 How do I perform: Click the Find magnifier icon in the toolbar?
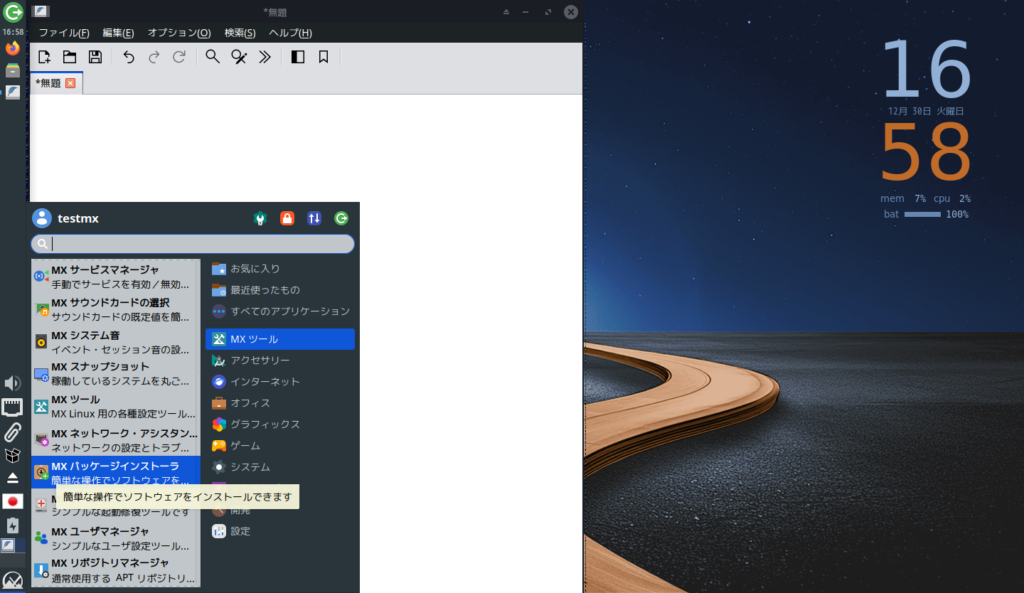(x=212, y=57)
